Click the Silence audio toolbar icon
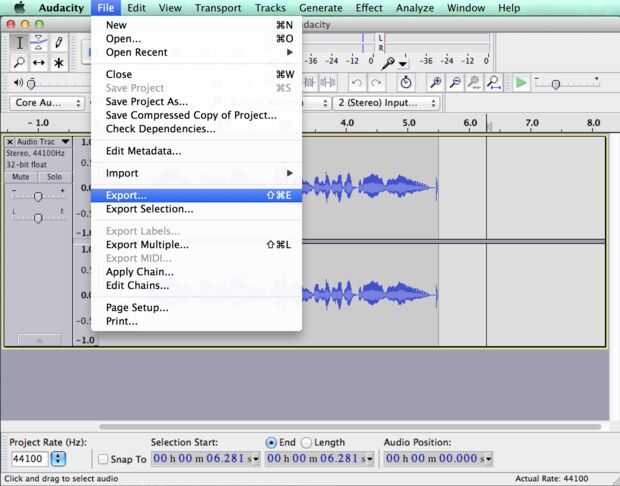The width and height of the screenshot is (620, 486). (x=328, y=83)
